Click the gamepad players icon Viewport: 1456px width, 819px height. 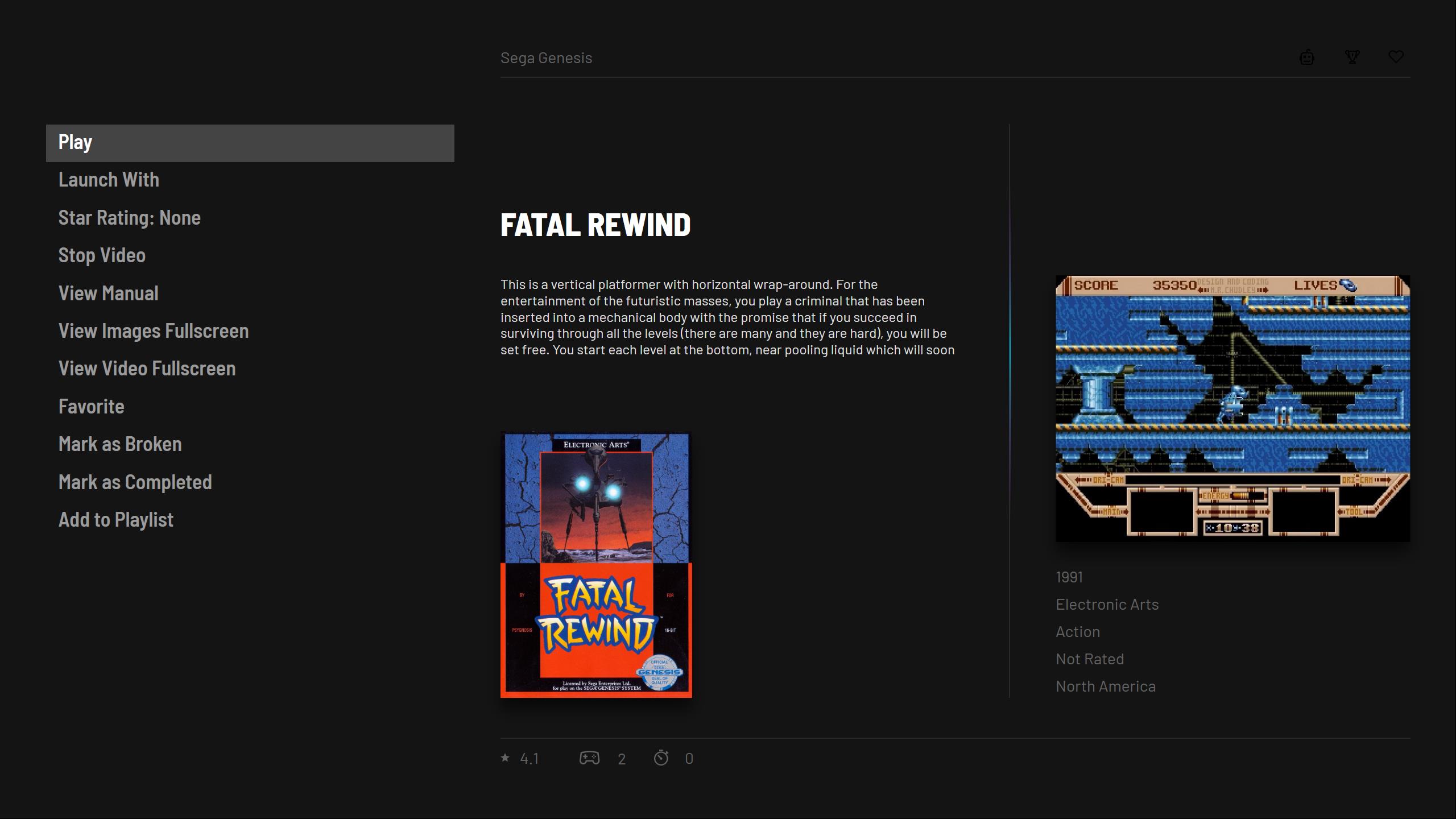pyautogui.click(x=589, y=758)
